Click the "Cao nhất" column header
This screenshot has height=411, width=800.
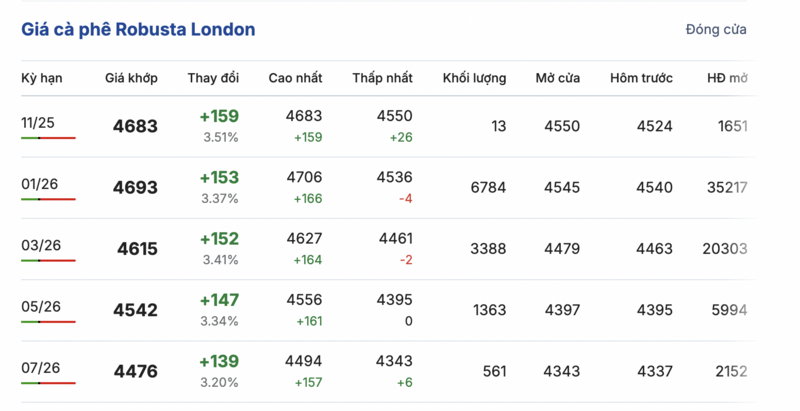point(295,78)
